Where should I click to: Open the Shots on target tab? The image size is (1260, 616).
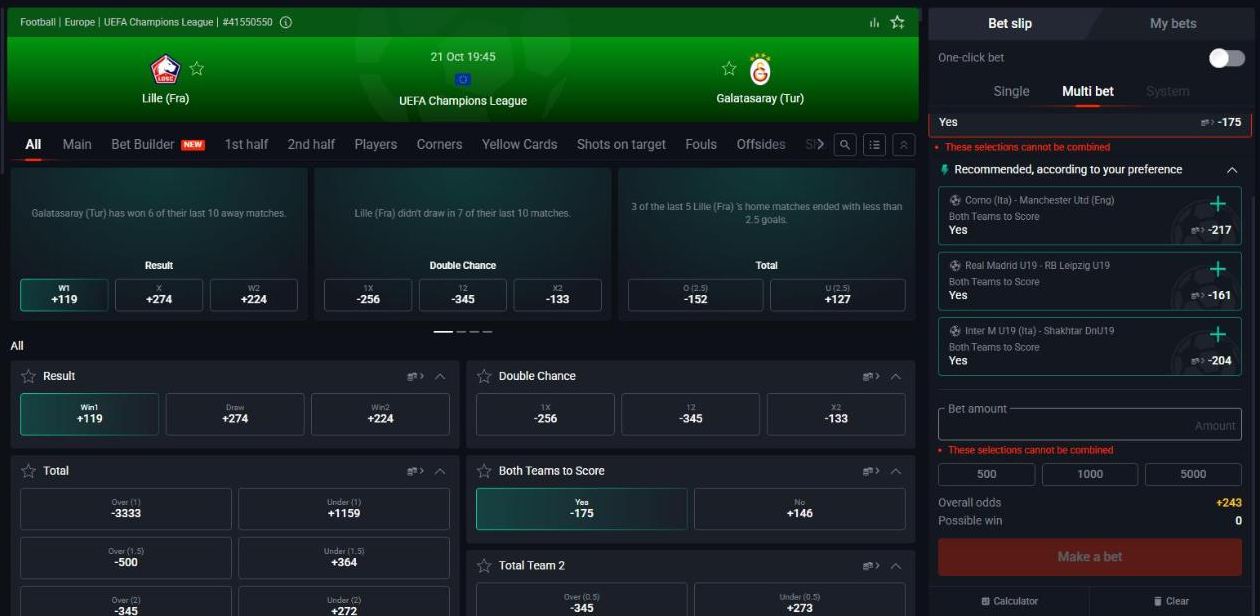621,144
